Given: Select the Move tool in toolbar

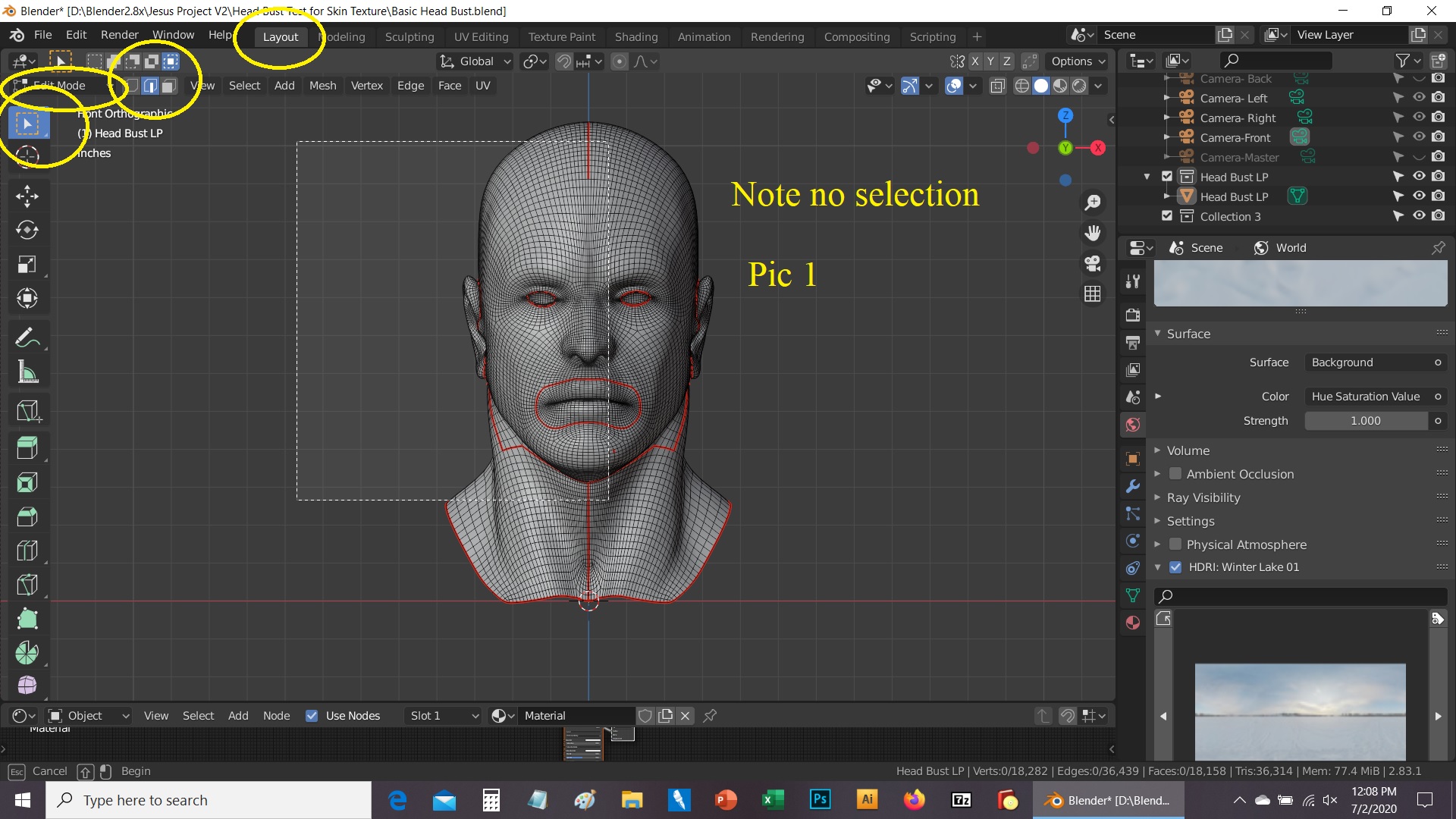Looking at the screenshot, I should point(27,196).
